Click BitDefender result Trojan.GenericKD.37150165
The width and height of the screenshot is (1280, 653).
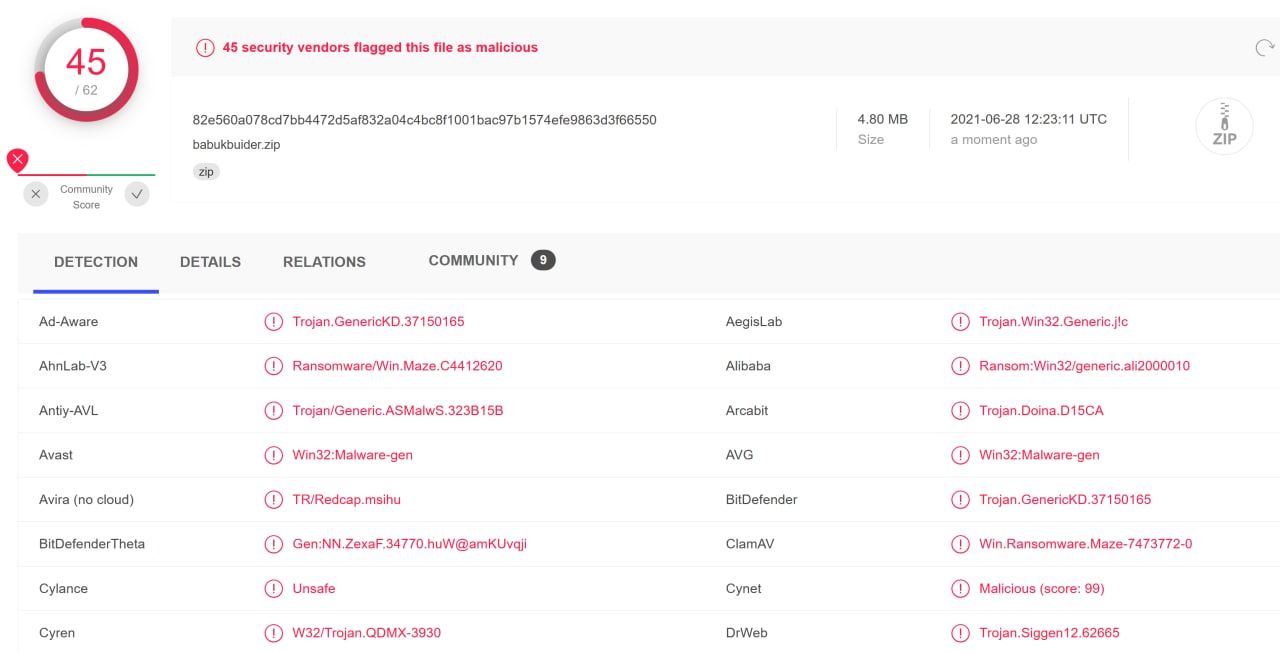click(x=1065, y=499)
